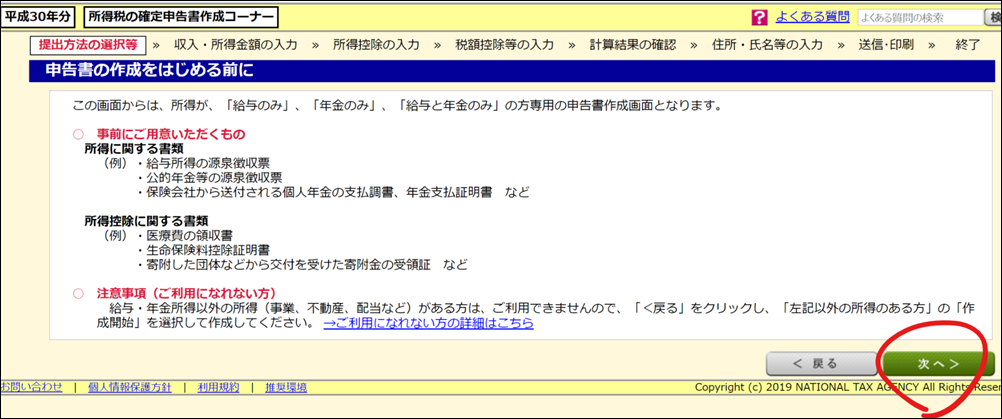1002x419 pixels.
Task: Select the 所得控除の入力 step
Action: pyautogui.click(x=376, y=45)
